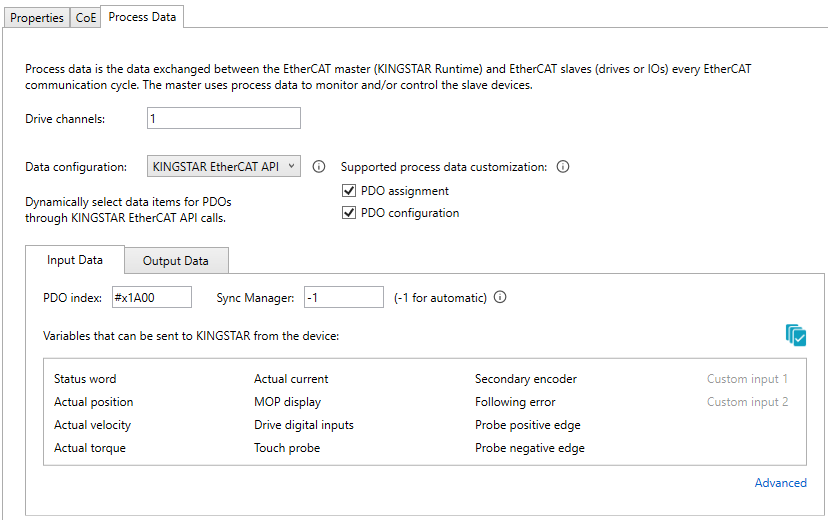Select the Following error variable
This screenshot has height=520, width=828.
[x=515, y=402]
